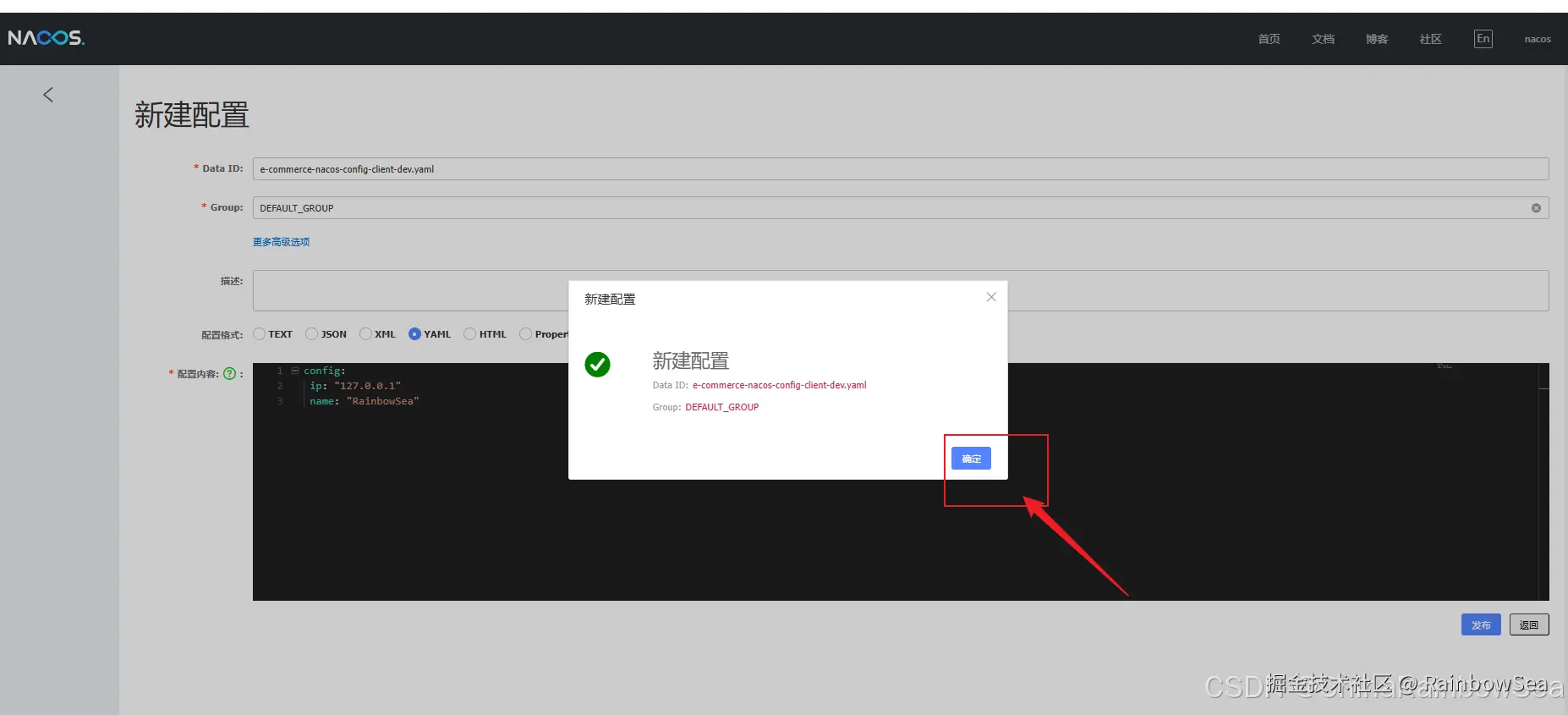Clear the Group field with its circle-x icon

(x=1536, y=208)
